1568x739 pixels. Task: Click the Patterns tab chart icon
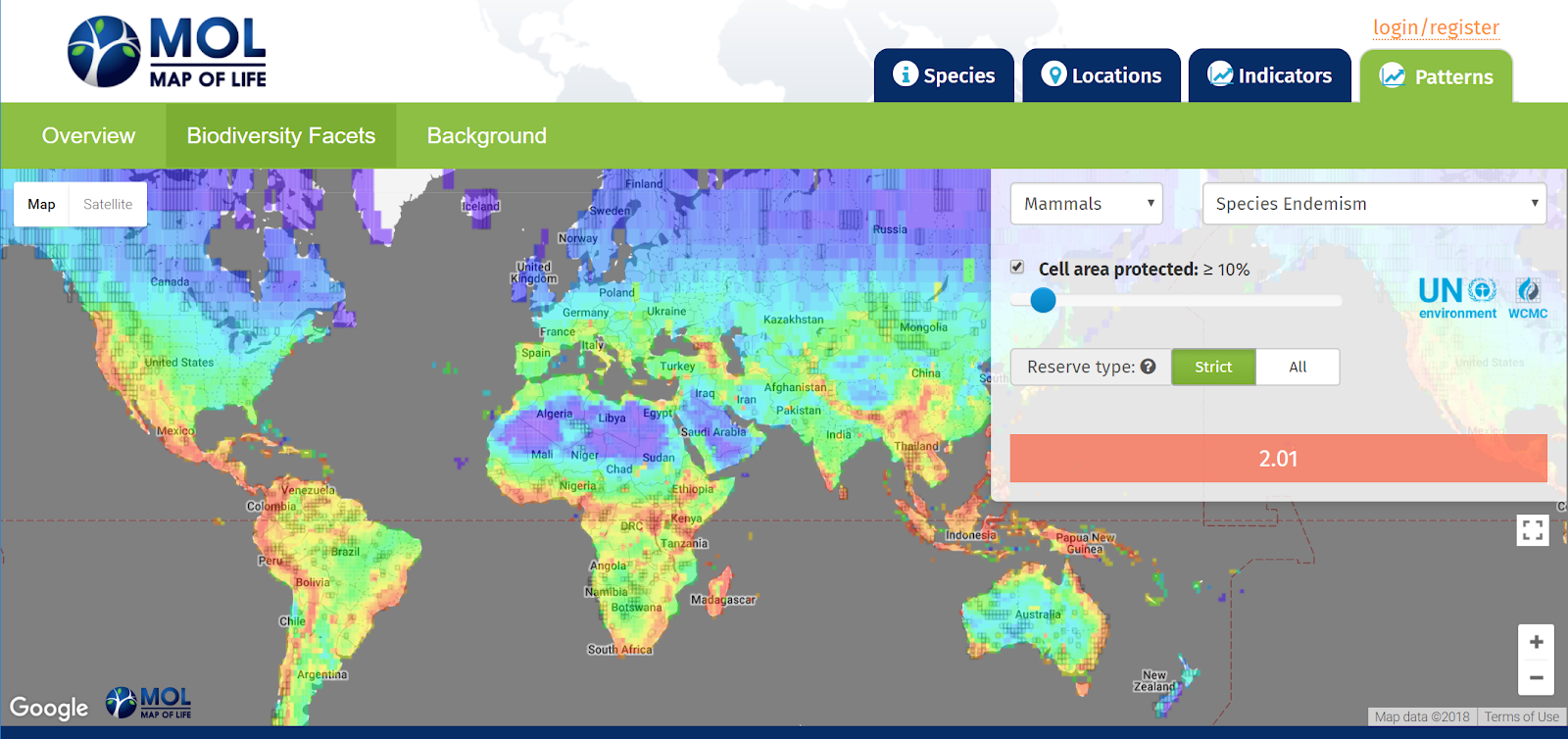pos(1393,74)
